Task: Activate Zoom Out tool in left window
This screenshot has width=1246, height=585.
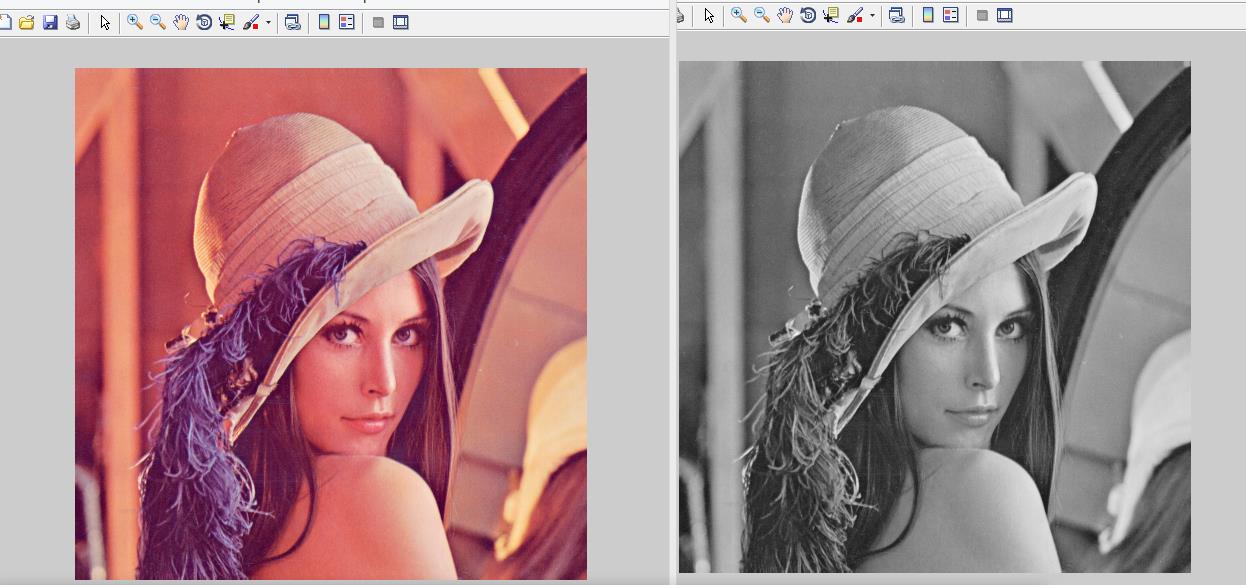Action: [x=157, y=22]
